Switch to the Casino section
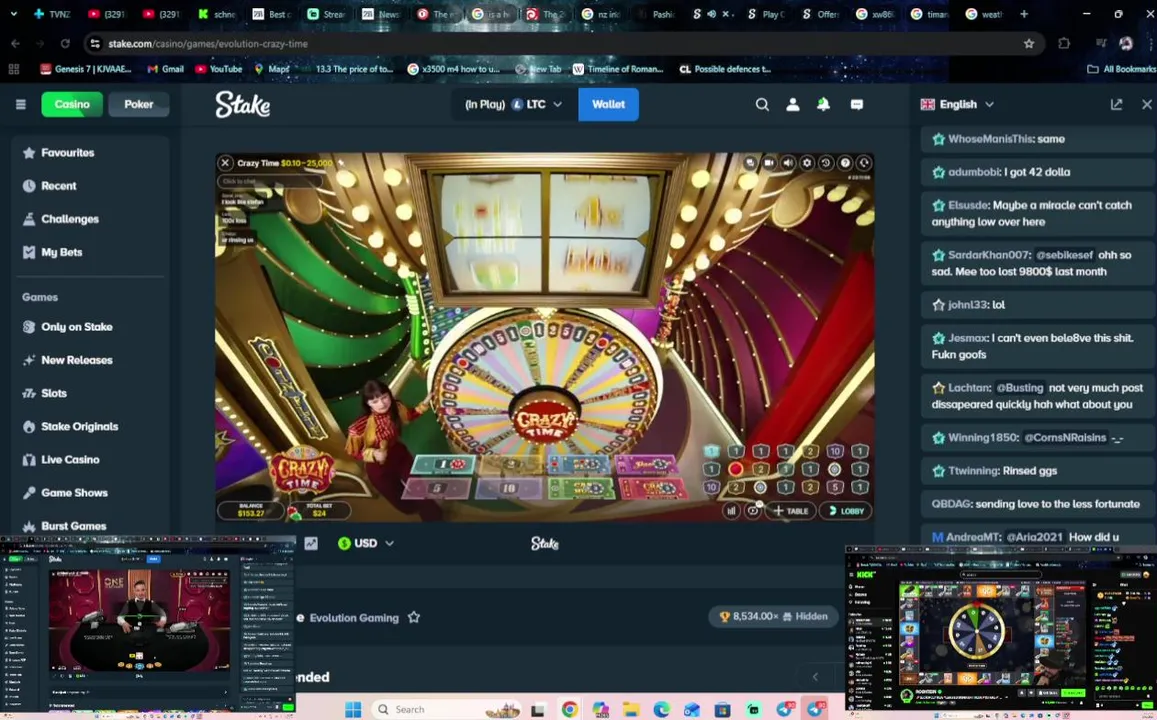 point(72,104)
